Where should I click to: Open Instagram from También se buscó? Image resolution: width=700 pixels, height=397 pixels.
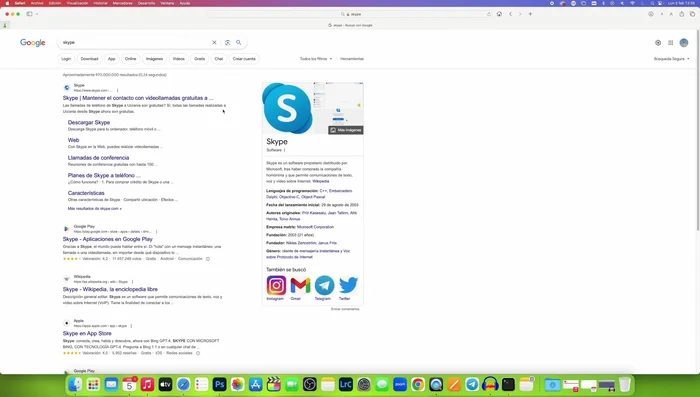pos(276,285)
